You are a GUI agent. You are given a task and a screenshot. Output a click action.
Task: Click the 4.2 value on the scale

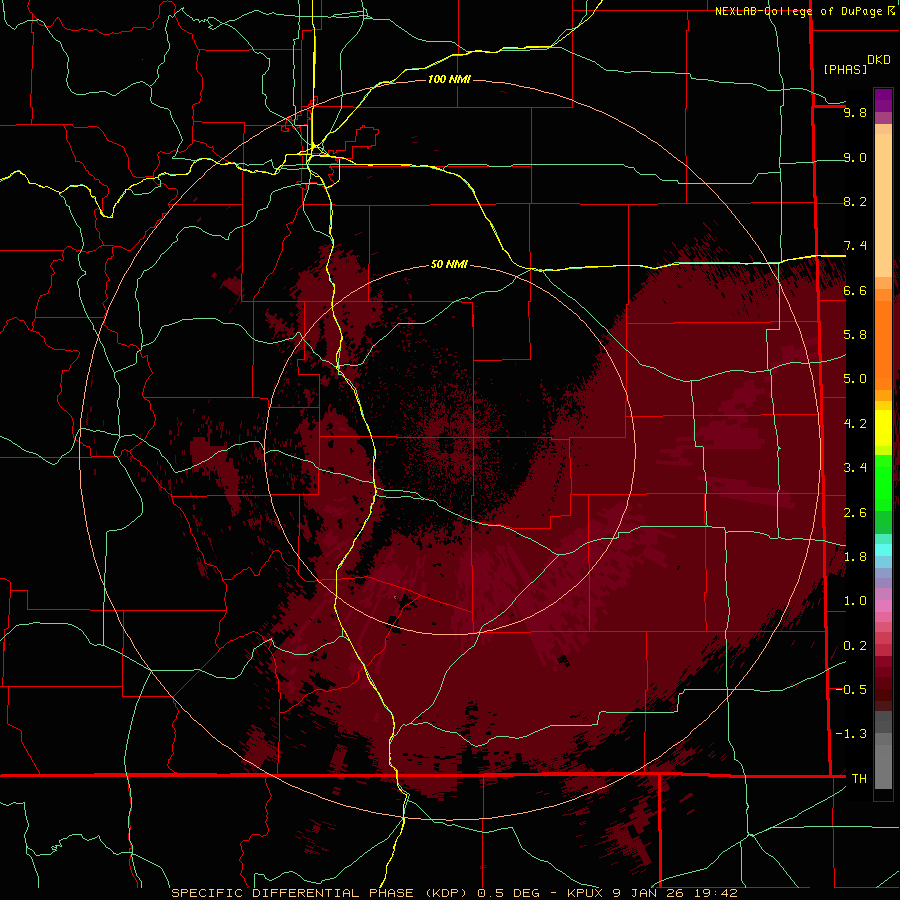coord(855,424)
